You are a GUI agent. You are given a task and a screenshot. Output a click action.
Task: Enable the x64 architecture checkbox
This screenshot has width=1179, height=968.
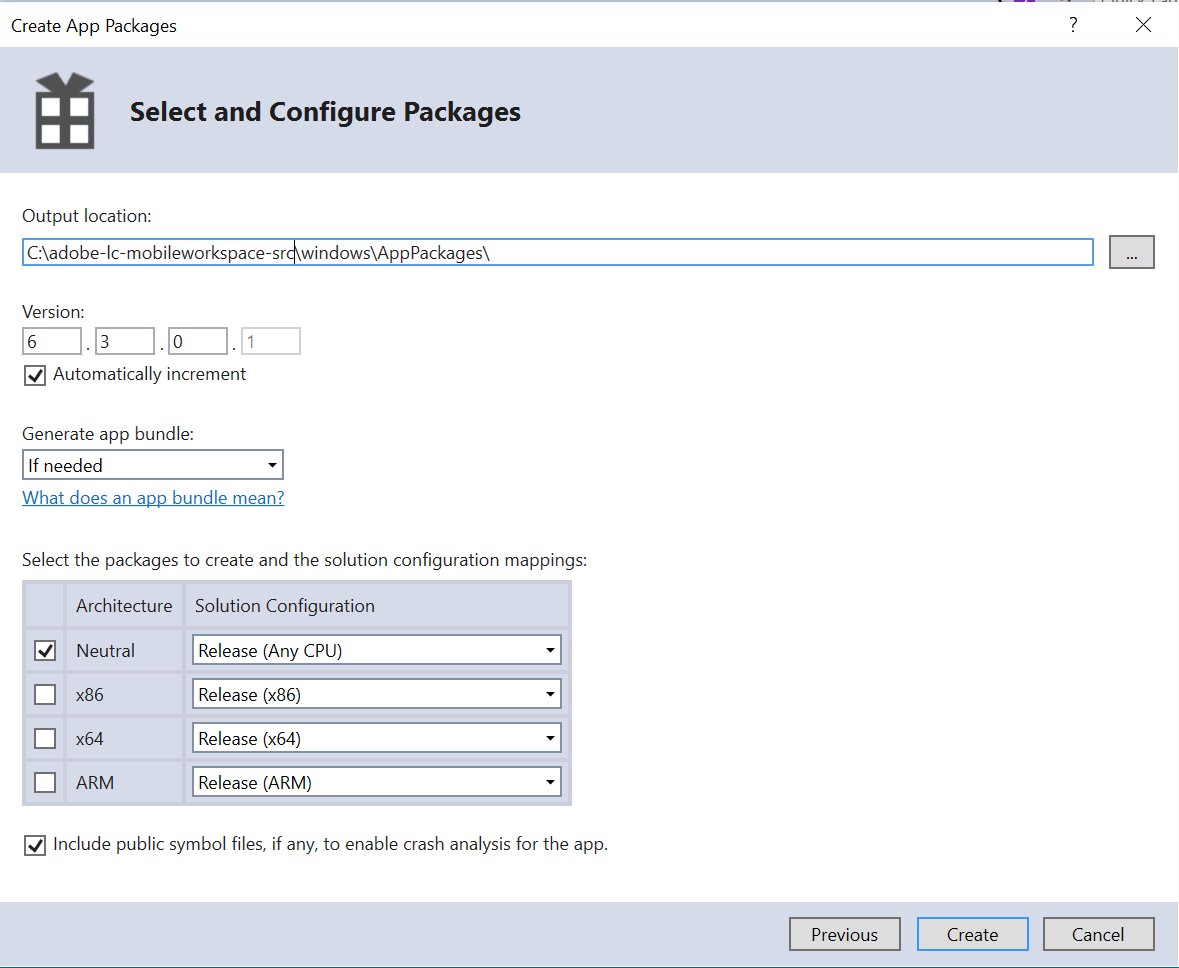(45, 739)
